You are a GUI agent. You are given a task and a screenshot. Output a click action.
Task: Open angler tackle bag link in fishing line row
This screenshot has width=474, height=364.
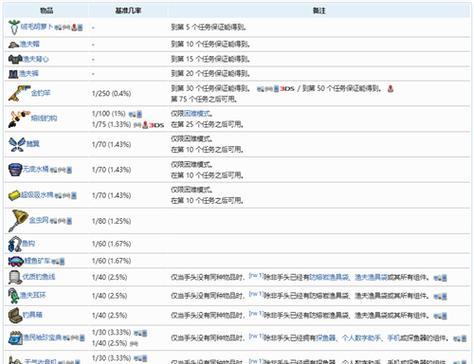[371, 277]
